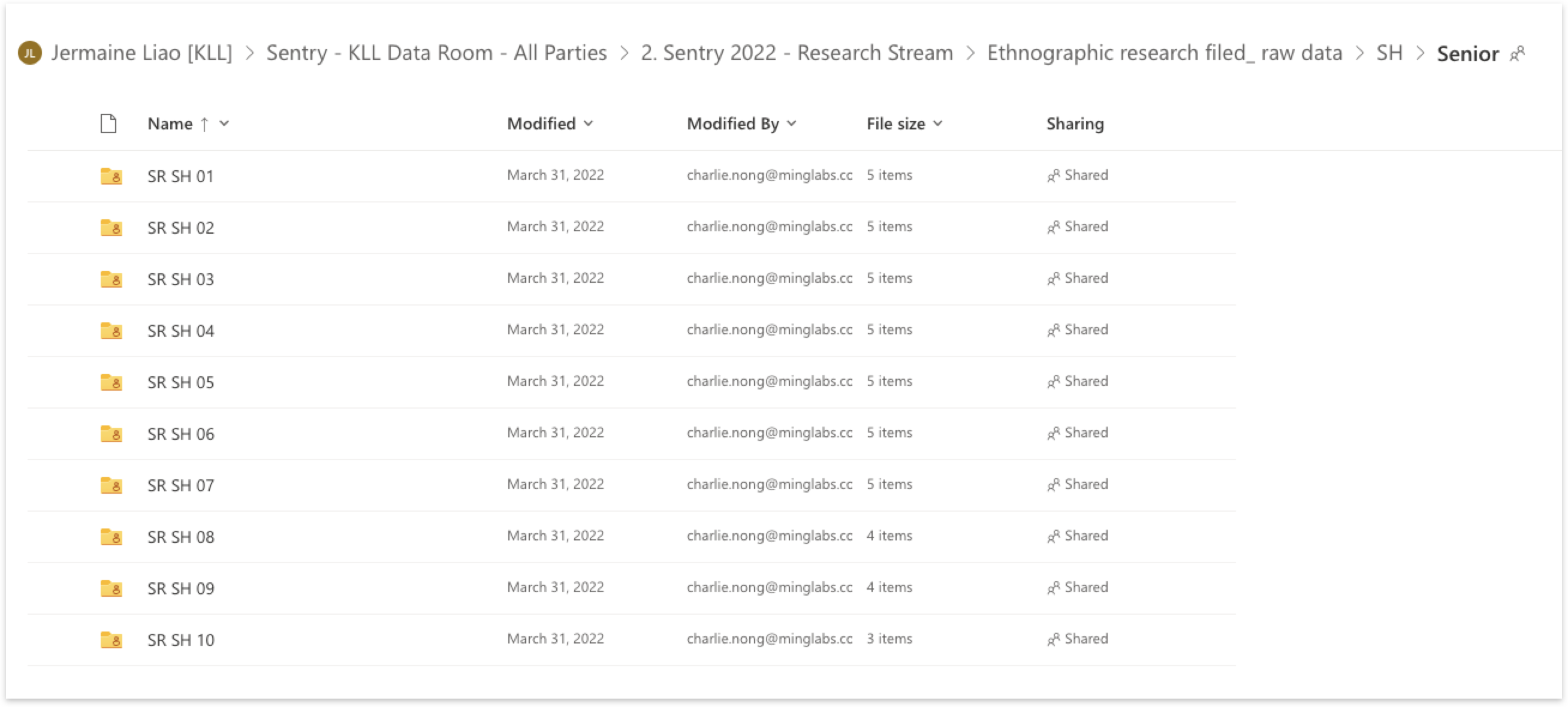Viewport: 1568px width, 707px height.
Task: Click the Shared status for SR SH 02
Action: [1078, 226]
